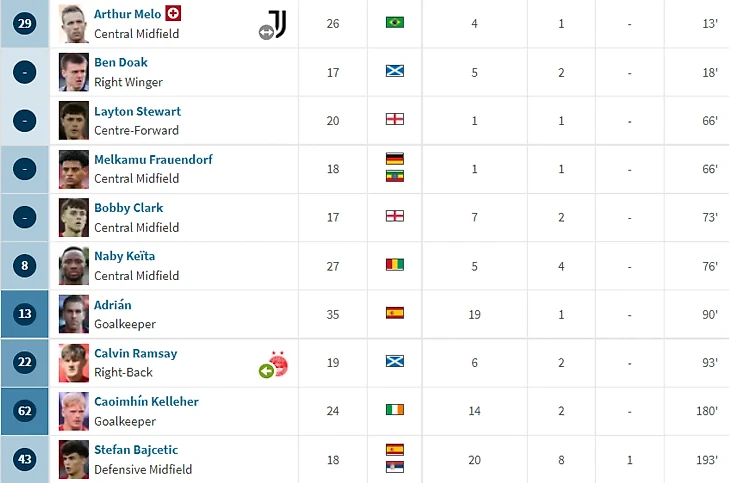The width and height of the screenshot is (730, 483).
Task: Click Arthur Melo's red injury icon
Action: 173,13
